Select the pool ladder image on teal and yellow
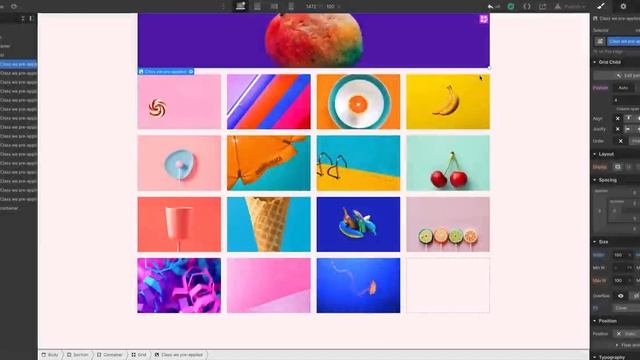 (358, 163)
